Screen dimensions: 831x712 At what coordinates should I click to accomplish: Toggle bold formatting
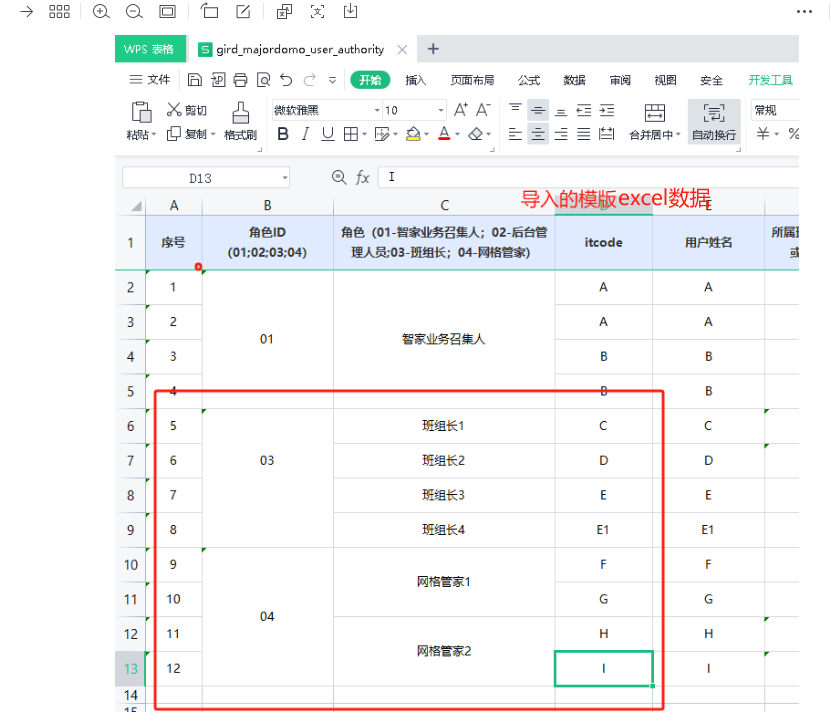(283, 134)
